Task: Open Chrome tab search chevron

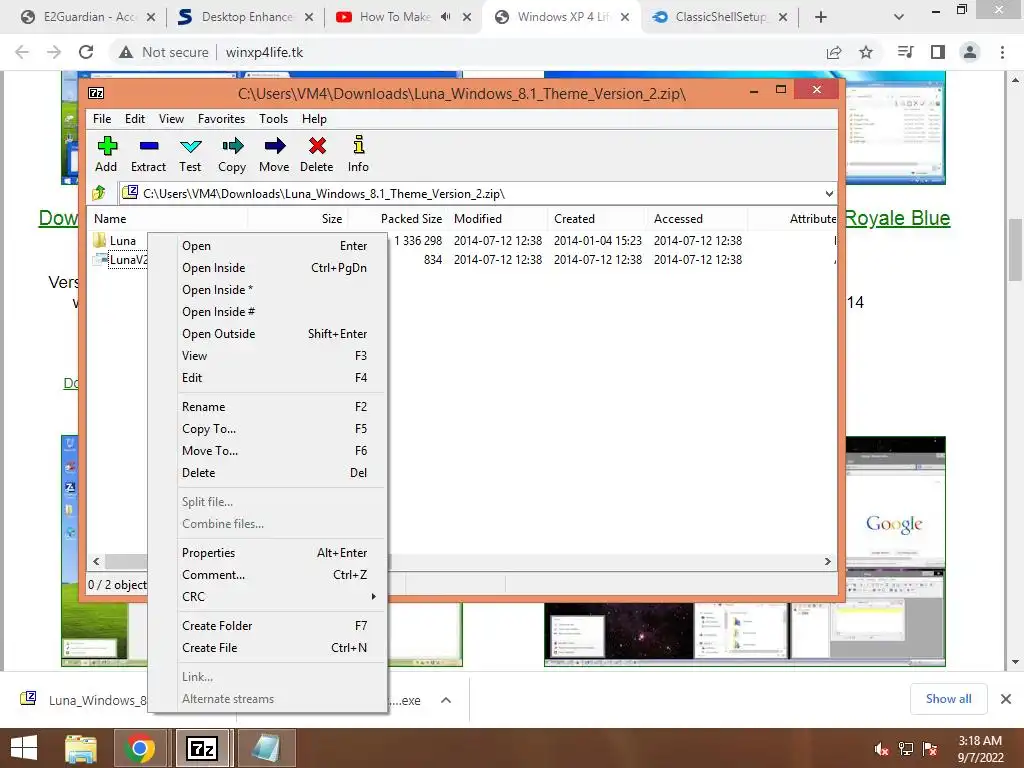Action: 899,17
